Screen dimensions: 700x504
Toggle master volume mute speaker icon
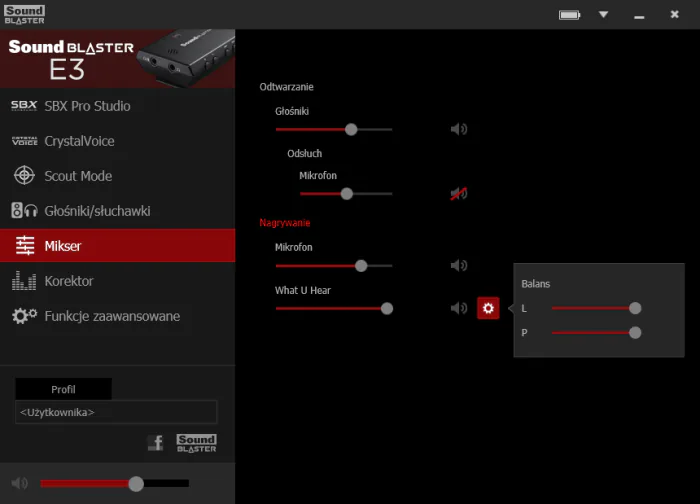(x=20, y=483)
